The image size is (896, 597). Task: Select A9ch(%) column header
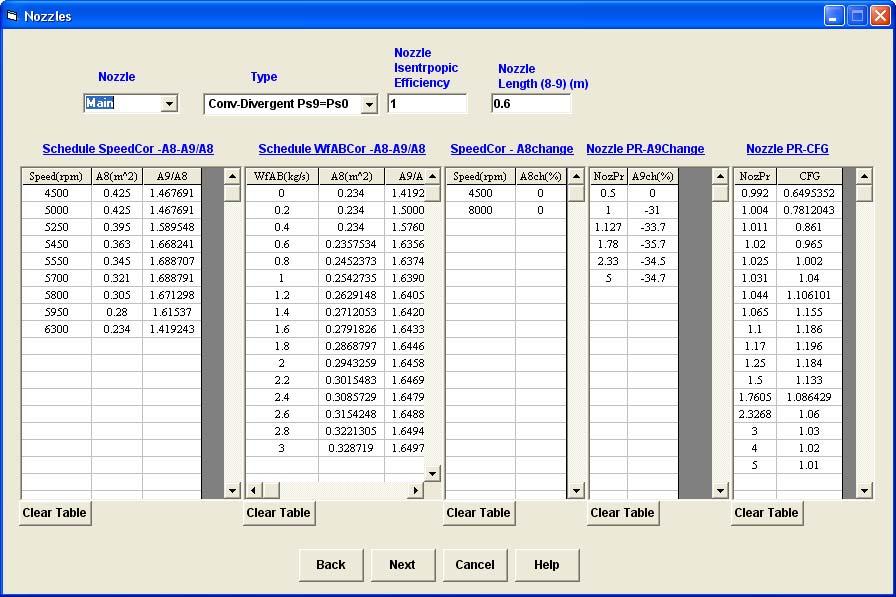(x=653, y=177)
